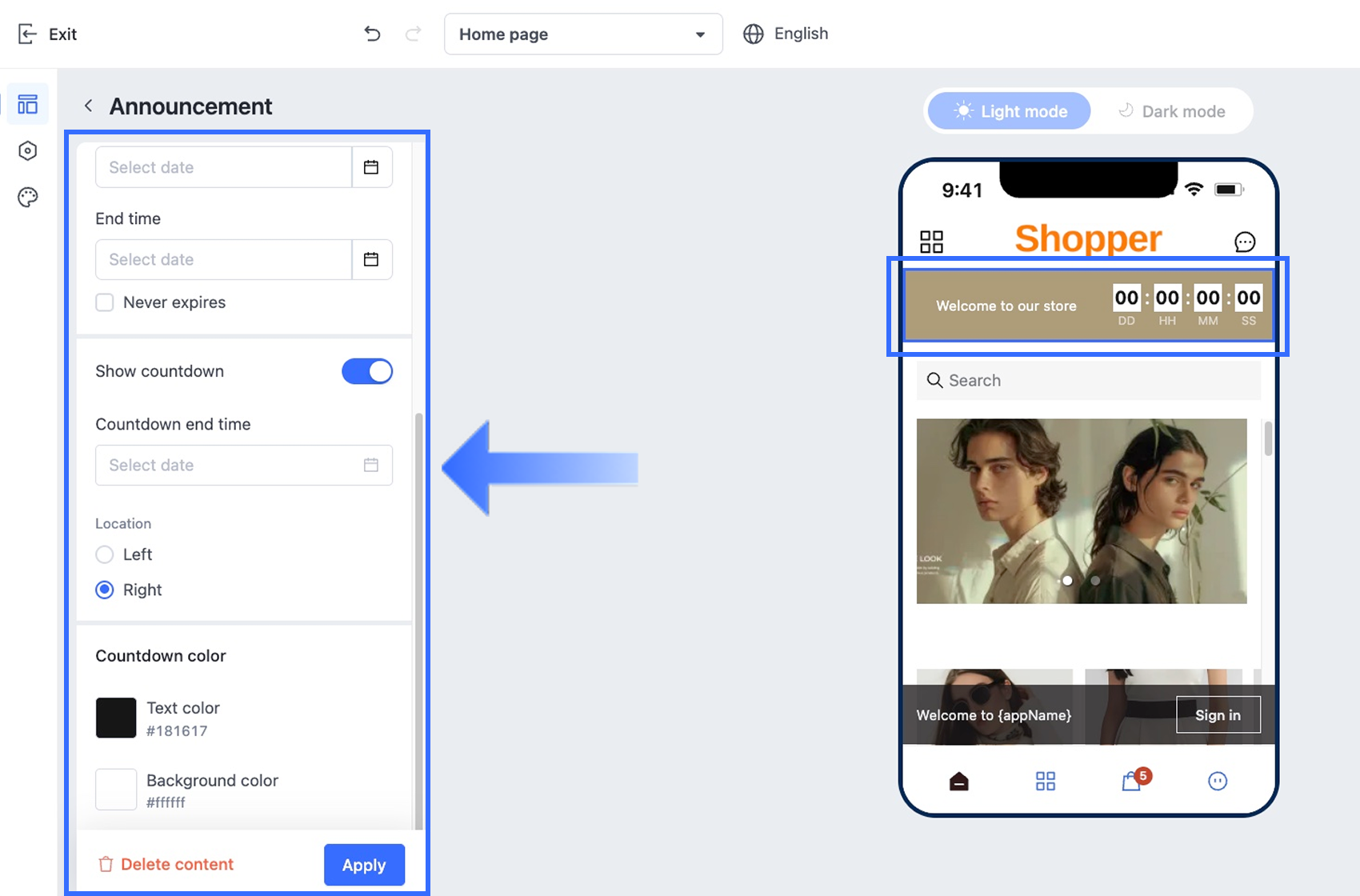The height and width of the screenshot is (896, 1360).
Task: Tap the account face icon in bottom bar
Action: [1218, 781]
